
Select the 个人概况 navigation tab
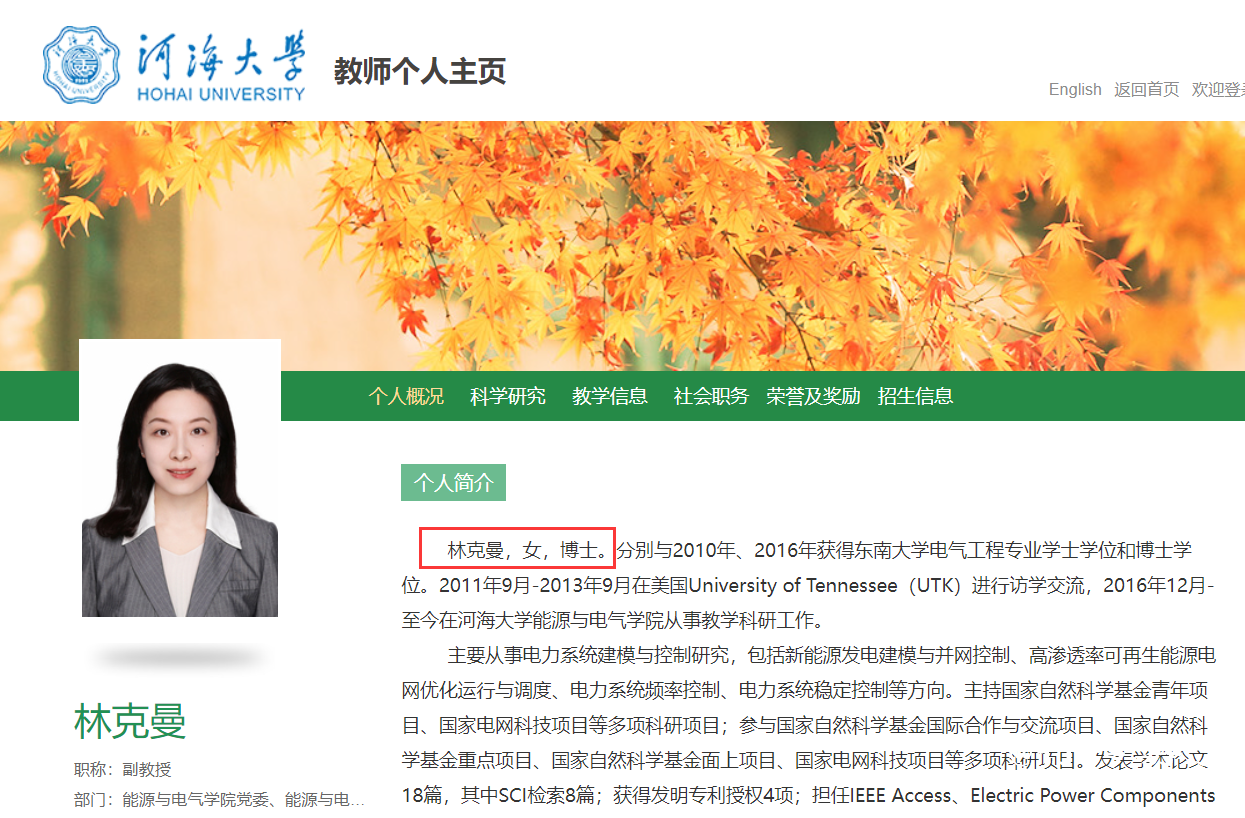point(406,396)
